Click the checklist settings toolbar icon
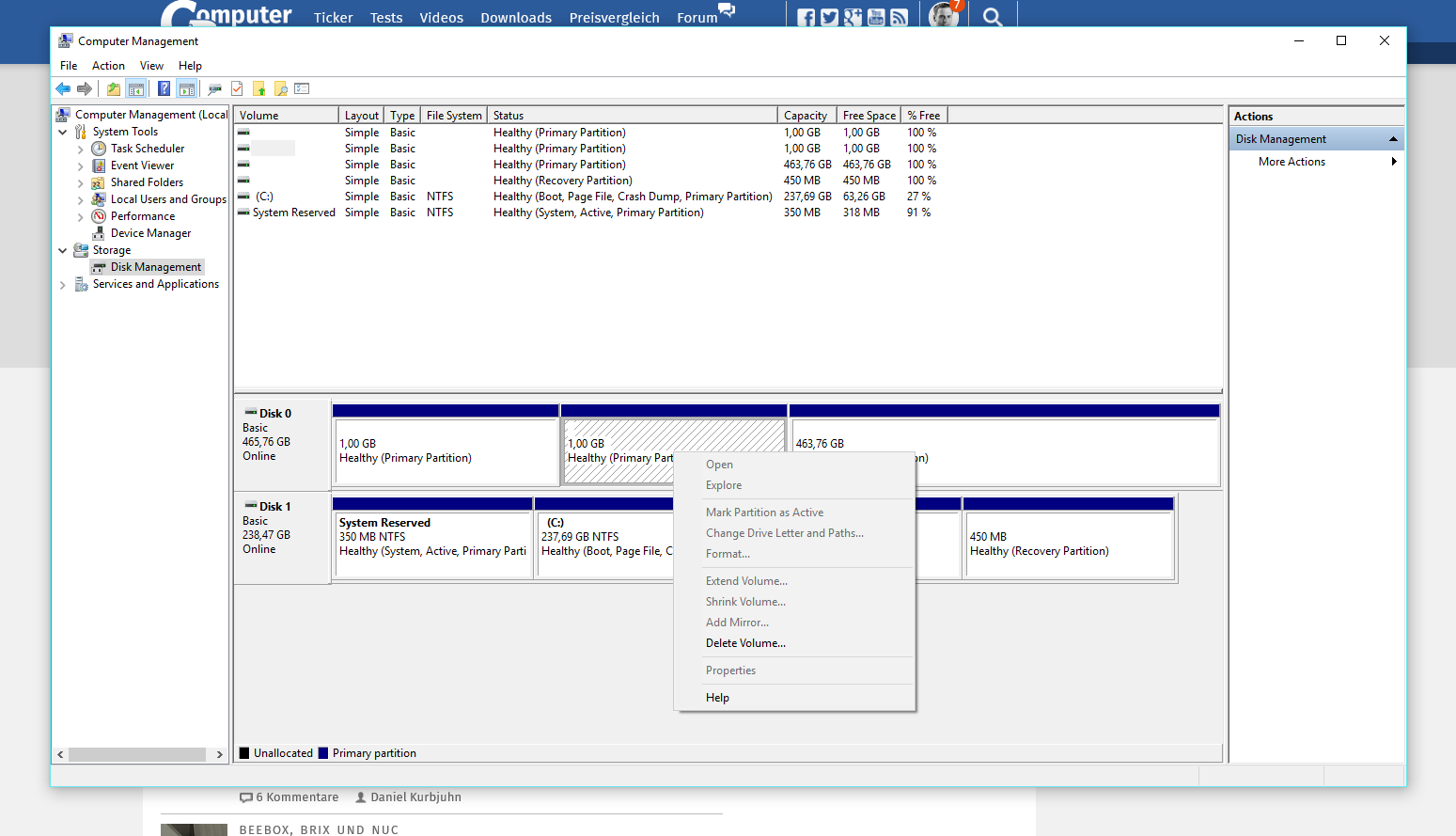The image size is (1456, 836). point(302,88)
